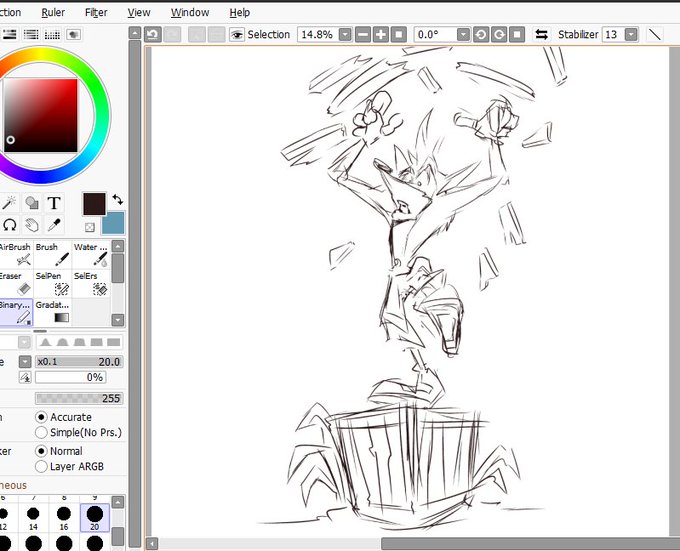
Task: Select the Text tool
Action: point(54,202)
